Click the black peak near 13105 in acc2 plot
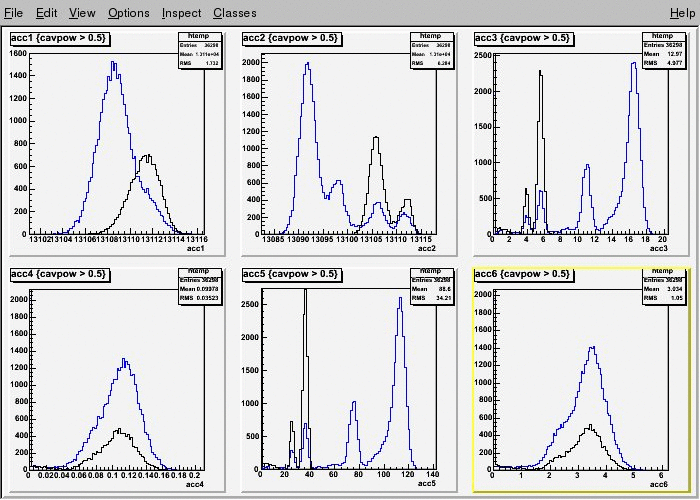This screenshot has width=700, height=500. (376, 138)
